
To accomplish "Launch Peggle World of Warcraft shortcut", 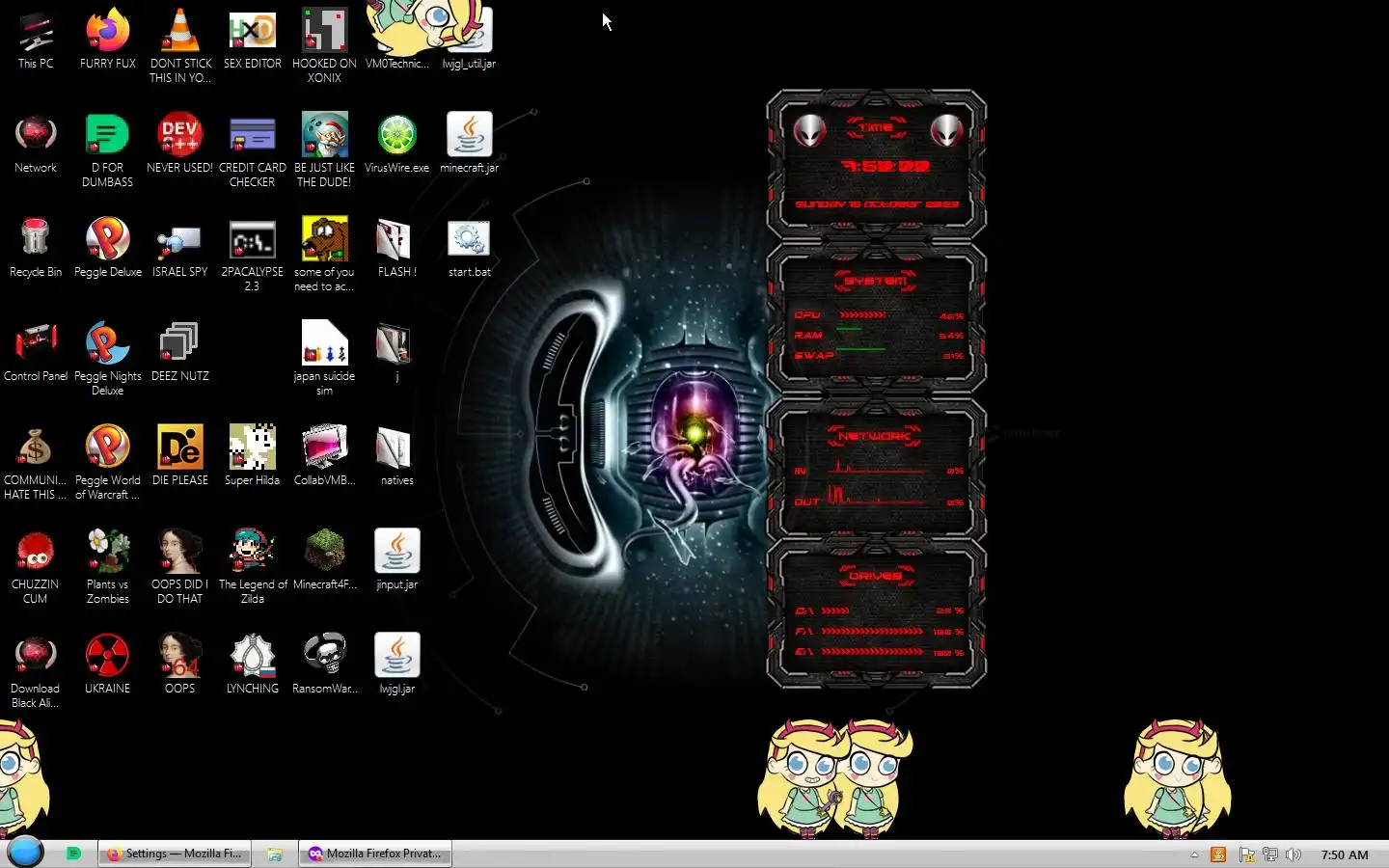I will (108, 462).
